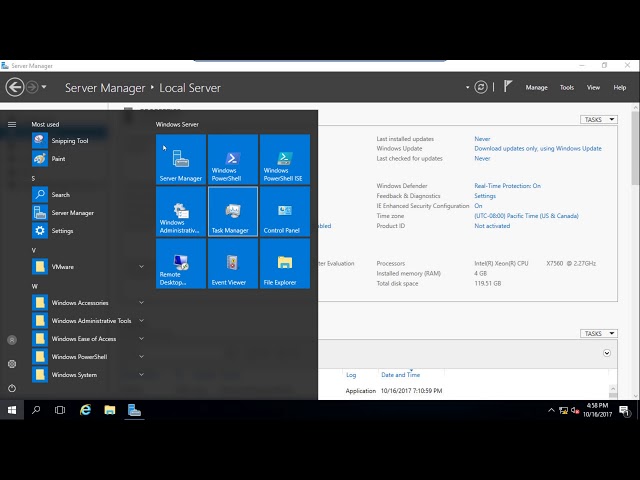Click the volume icon in system tray

click(x=575, y=411)
